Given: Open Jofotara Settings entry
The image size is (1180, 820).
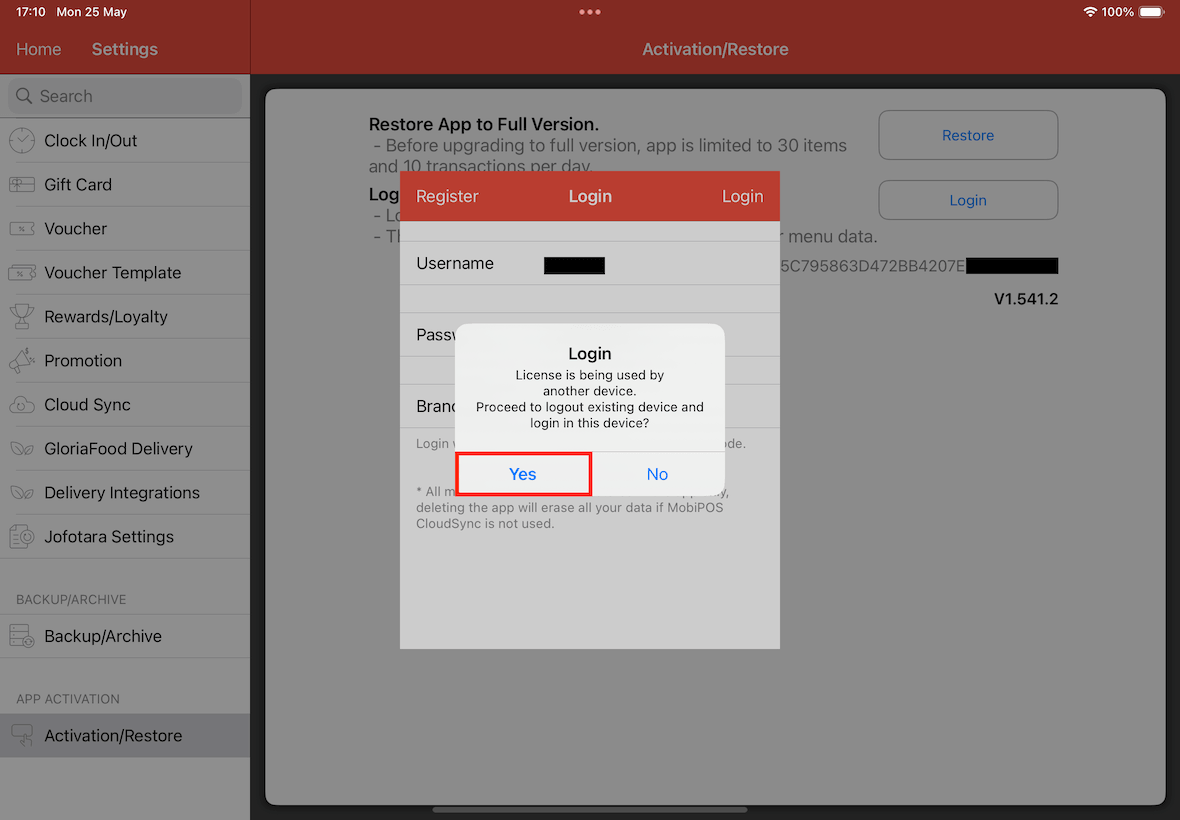Looking at the screenshot, I should (x=125, y=536).
